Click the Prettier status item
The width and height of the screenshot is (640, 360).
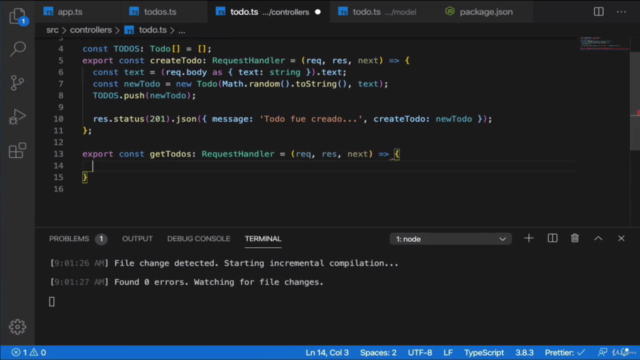tap(564, 352)
